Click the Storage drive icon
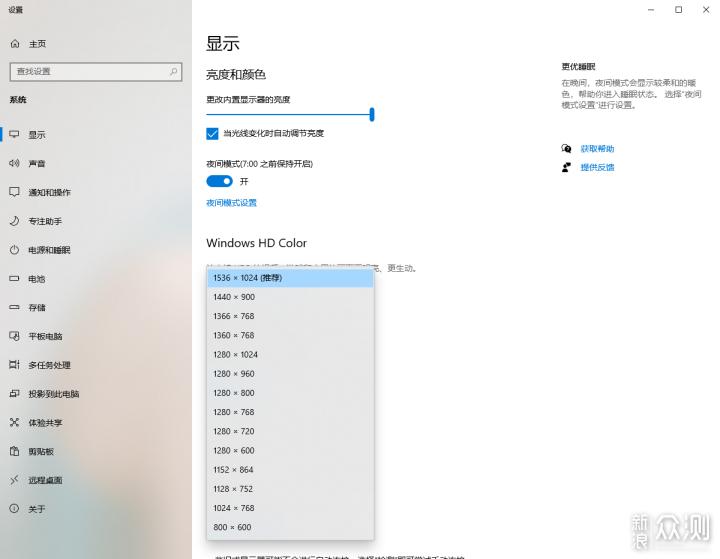Viewport: 720px width, 559px height. [15, 307]
